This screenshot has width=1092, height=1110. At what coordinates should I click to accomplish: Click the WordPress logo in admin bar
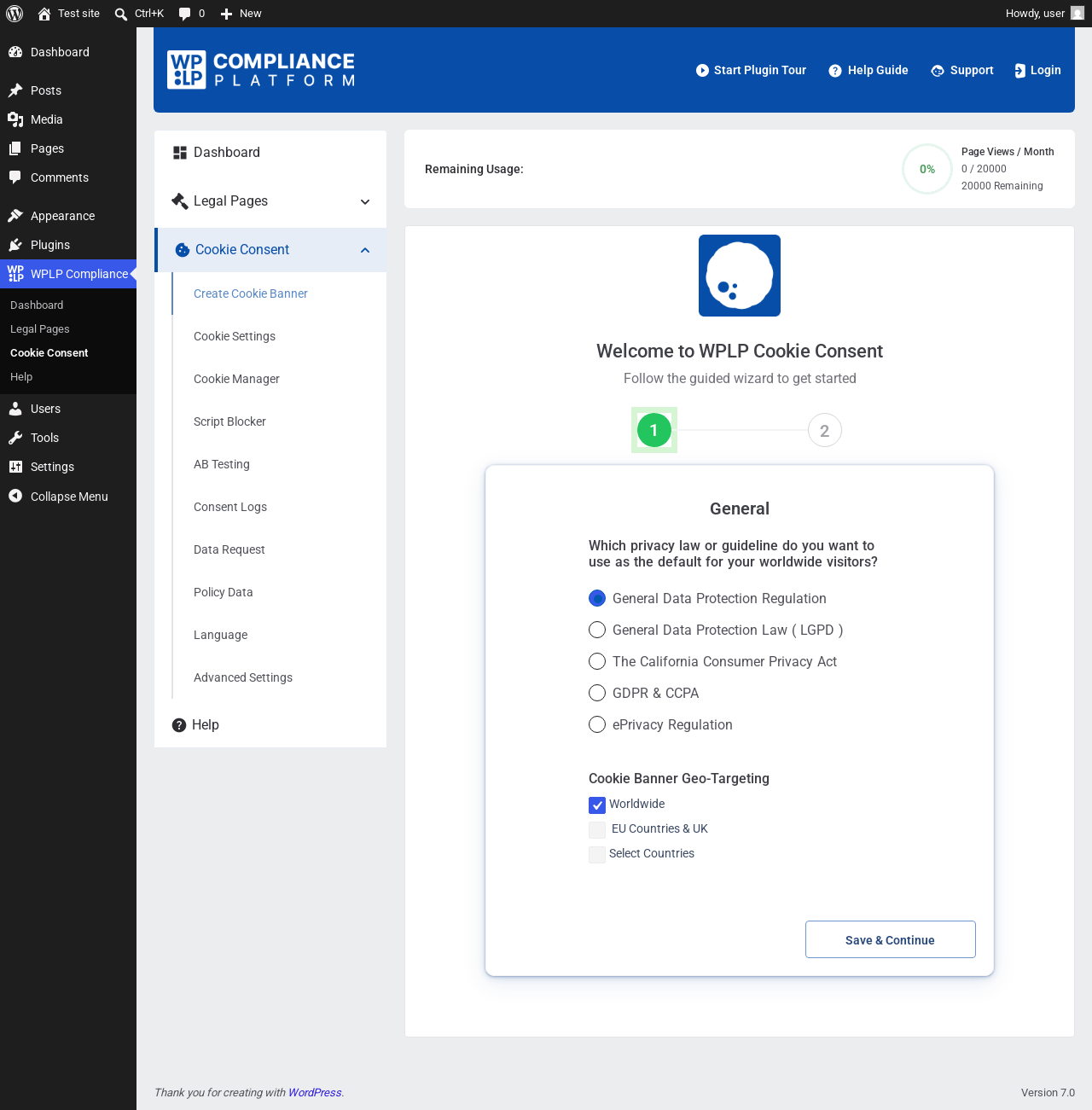(15, 14)
